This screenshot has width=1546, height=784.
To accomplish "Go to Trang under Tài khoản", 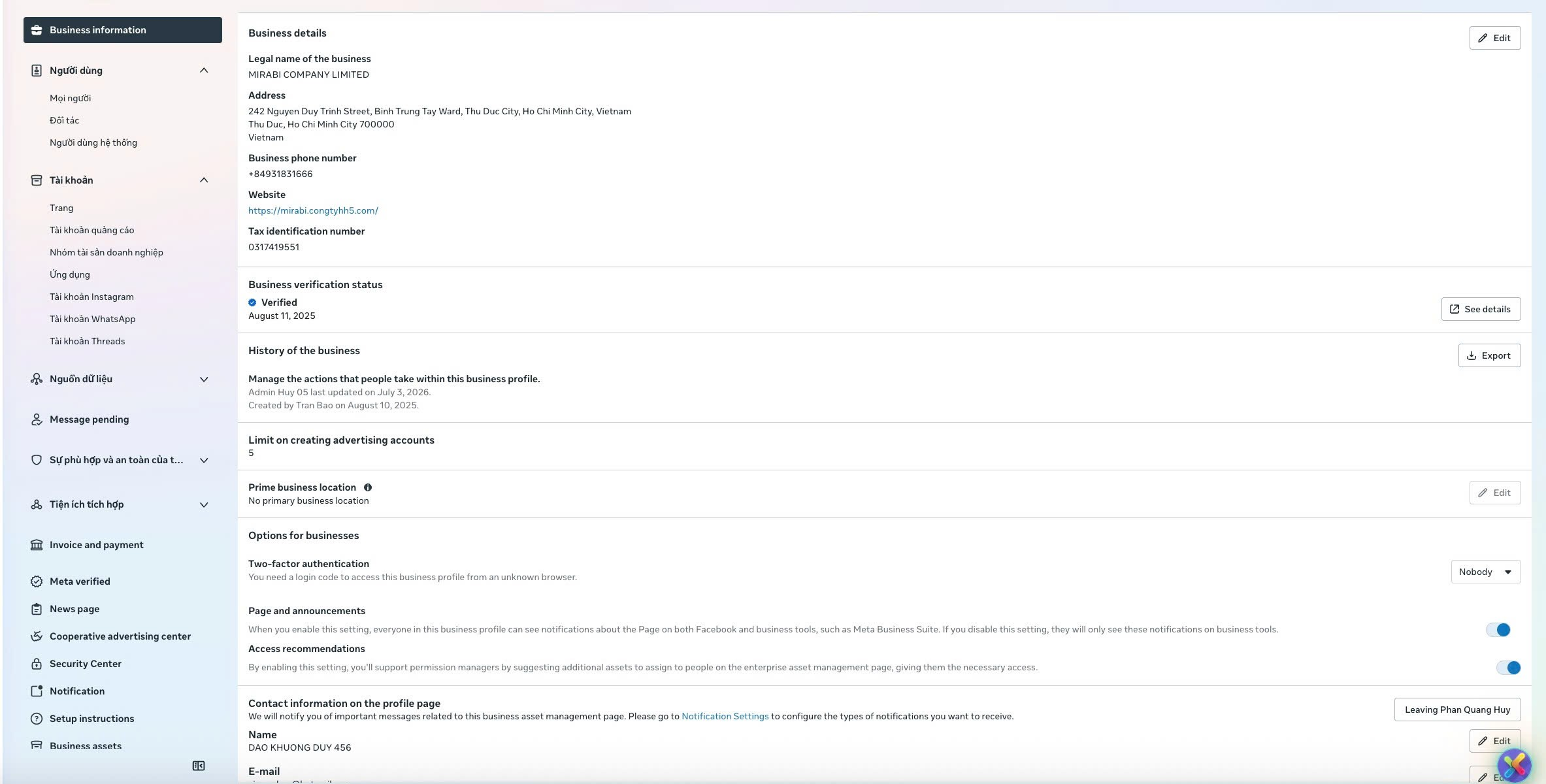I will [61, 208].
